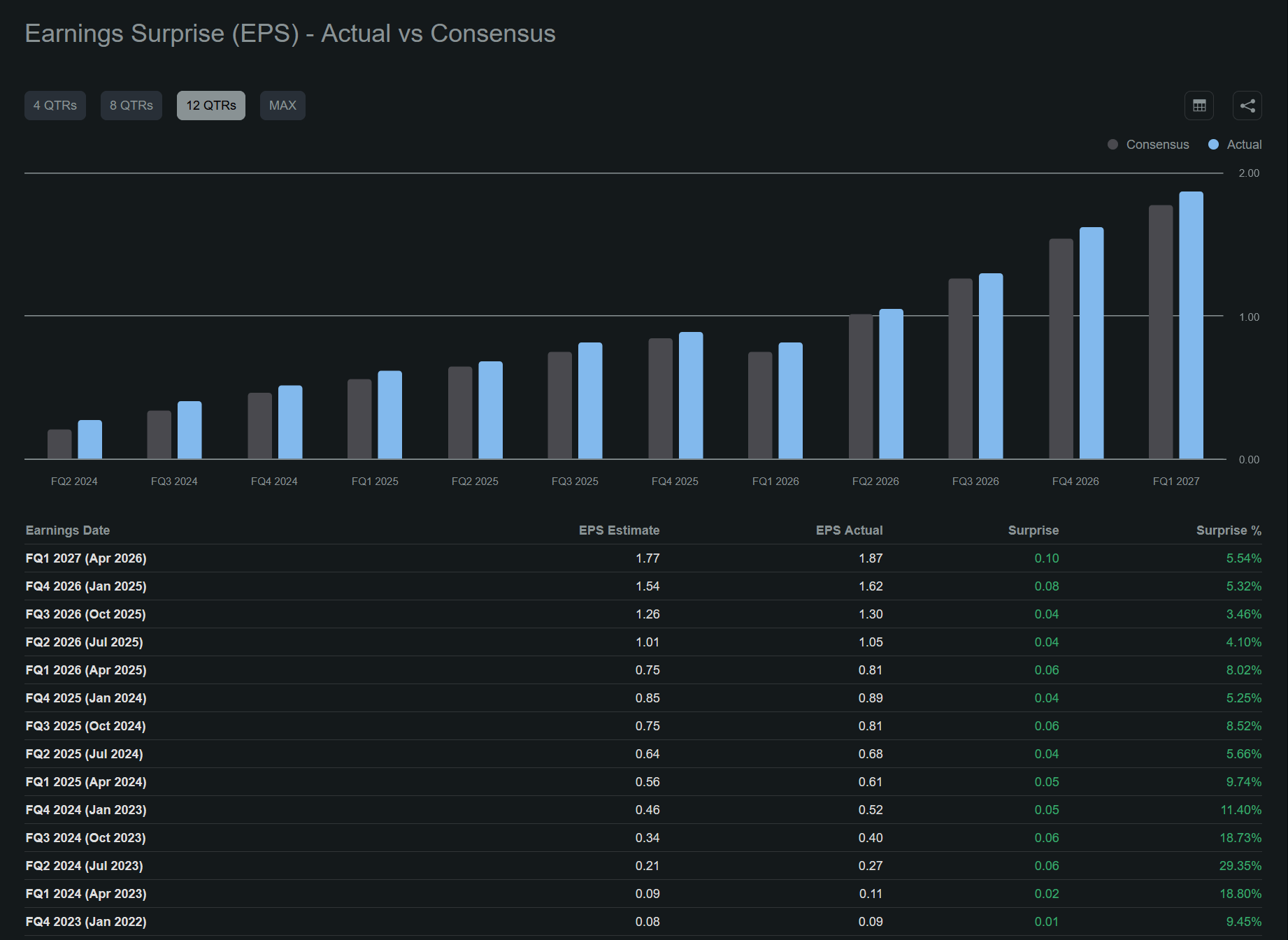Select the FQ2 2024 (Jul 2023) row
1288x940 pixels.
tap(643, 866)
